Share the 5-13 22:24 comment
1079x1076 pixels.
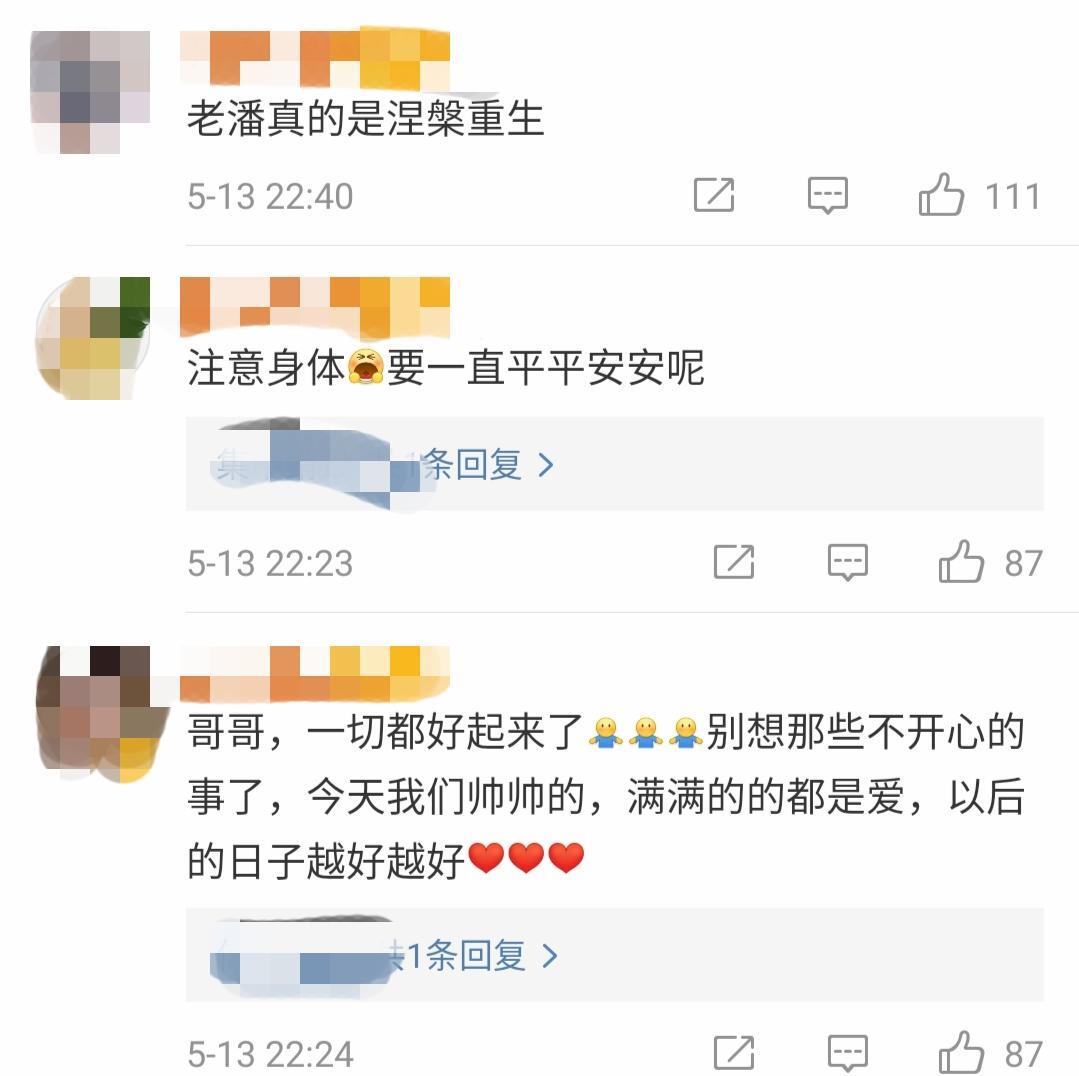point(734,1053)
